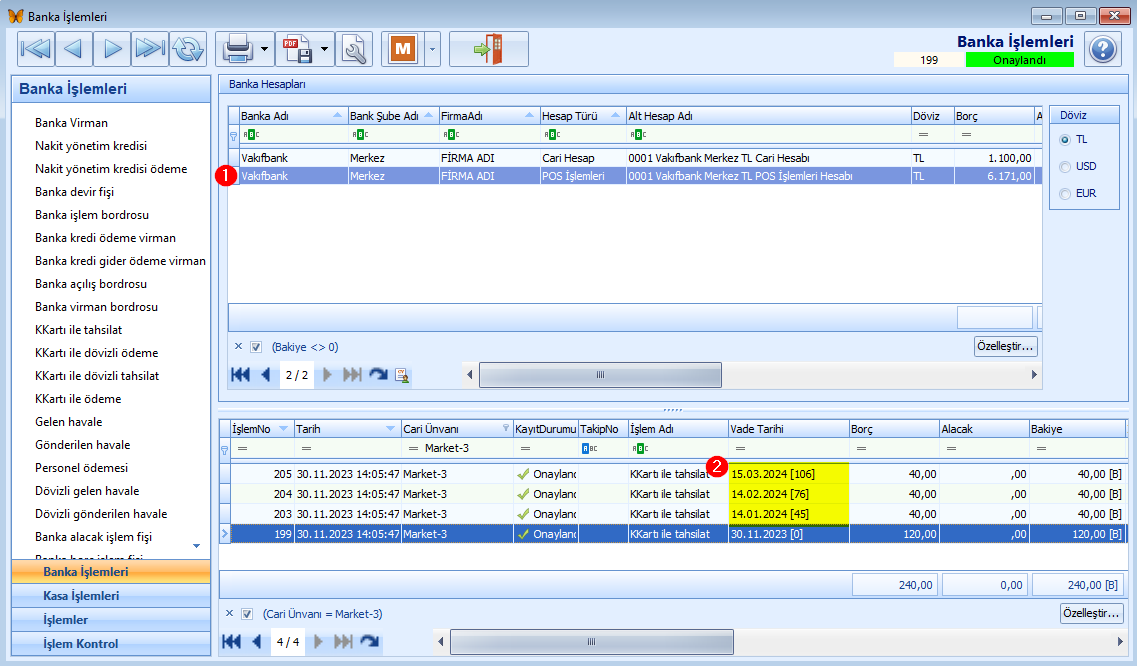Open Personel ödemesi from the sidebar
The width and height of the screenshot is (1137, 666).
pyautogui.click(x=81, y=468)
